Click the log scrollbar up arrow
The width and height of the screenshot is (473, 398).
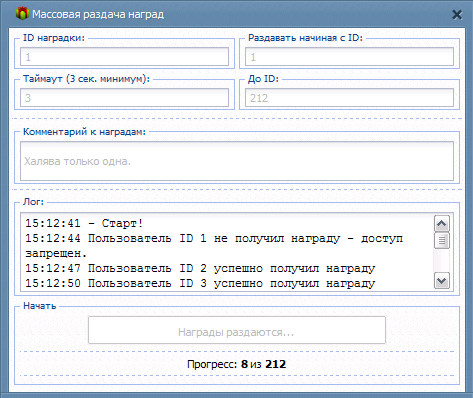[x=442, y=224]
